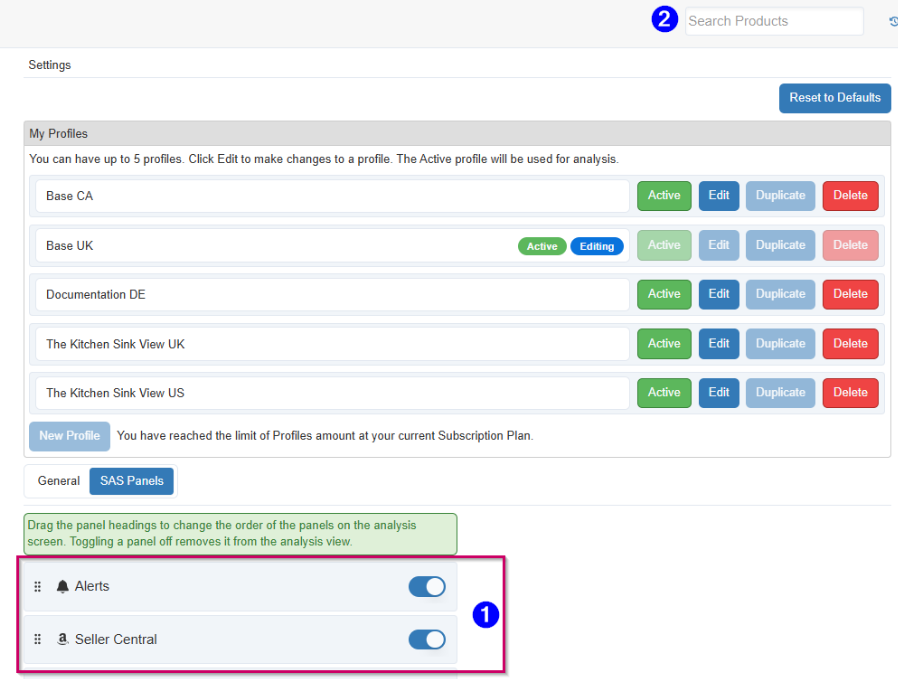Toggle off the Alerts panel
This screenshot has height=679, width=898.
tap(427, 586)
